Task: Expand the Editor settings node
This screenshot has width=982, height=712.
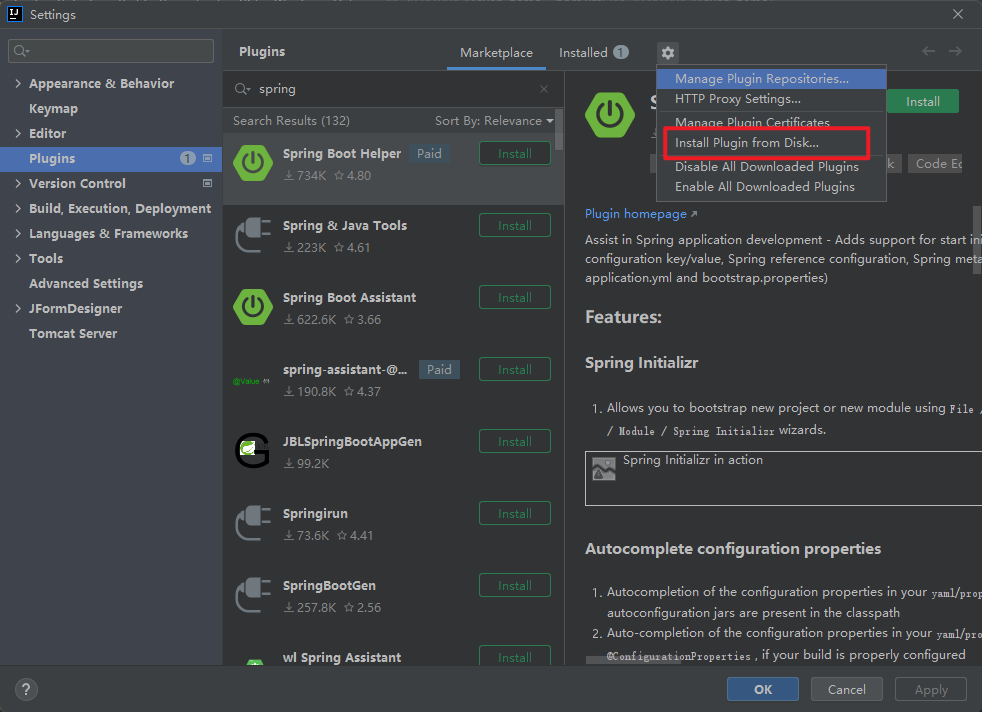Action: (18, 133)
